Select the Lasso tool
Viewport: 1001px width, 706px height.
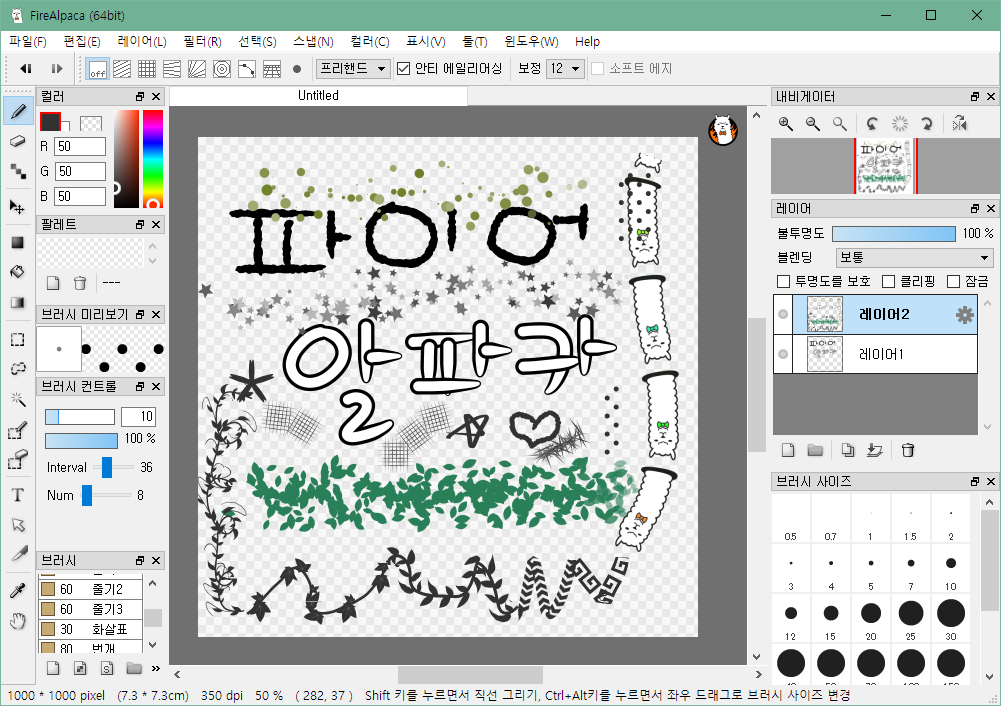pyautogui.click(x=18, y=368)
